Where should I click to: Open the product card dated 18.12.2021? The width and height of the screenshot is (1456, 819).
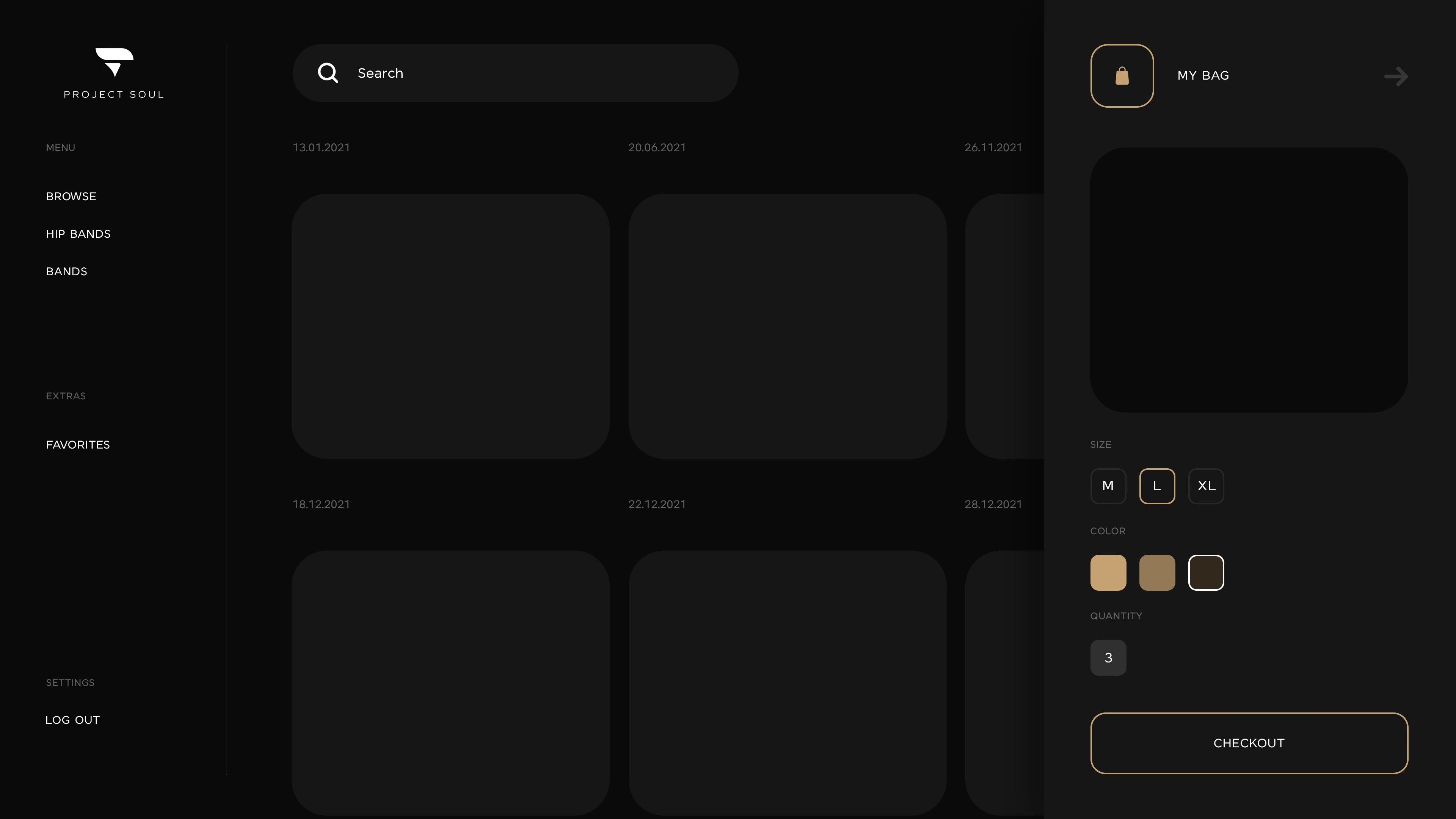pos(450,683)
